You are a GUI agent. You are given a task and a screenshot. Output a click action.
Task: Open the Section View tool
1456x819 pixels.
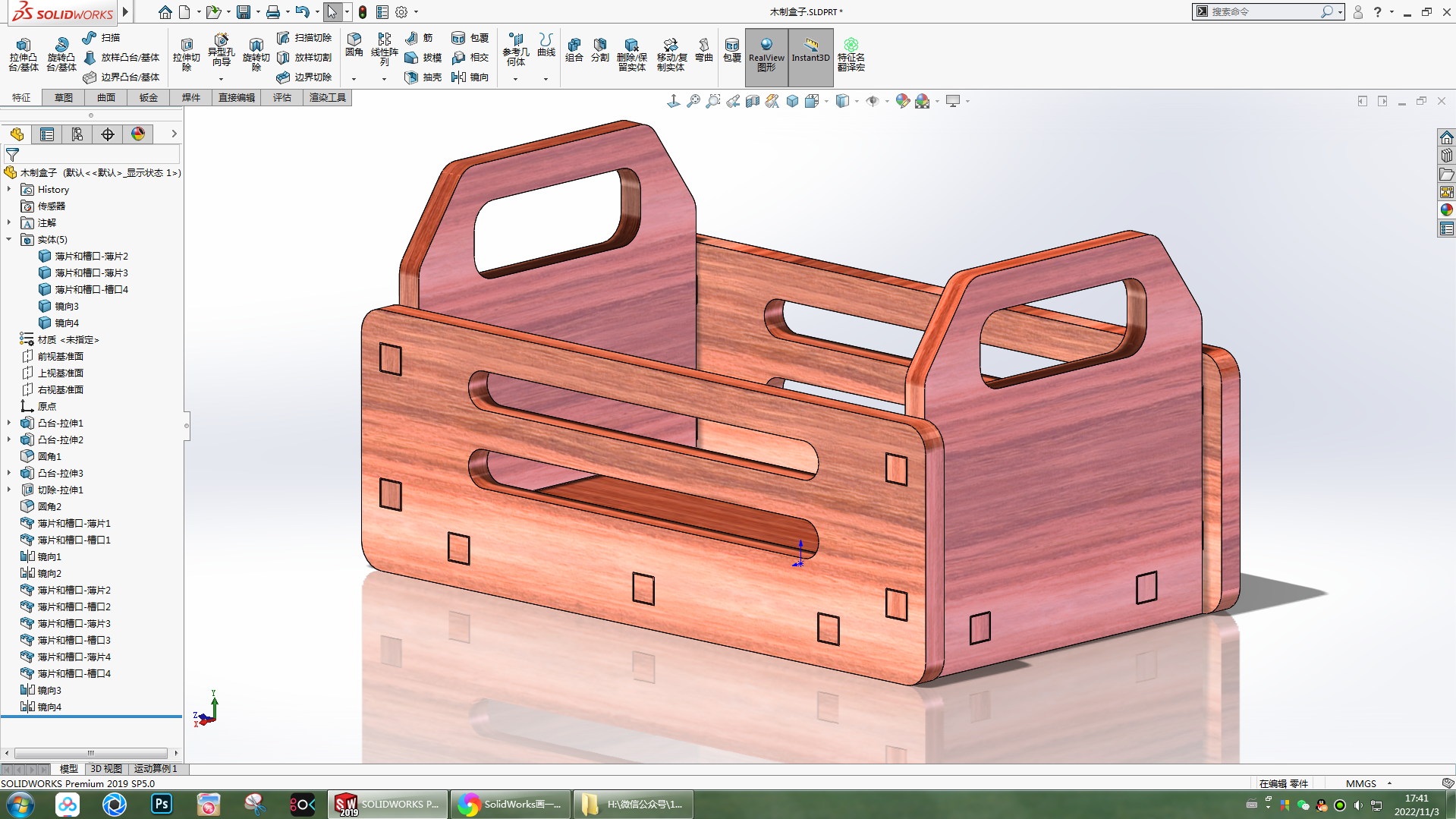tap(752, 101)
